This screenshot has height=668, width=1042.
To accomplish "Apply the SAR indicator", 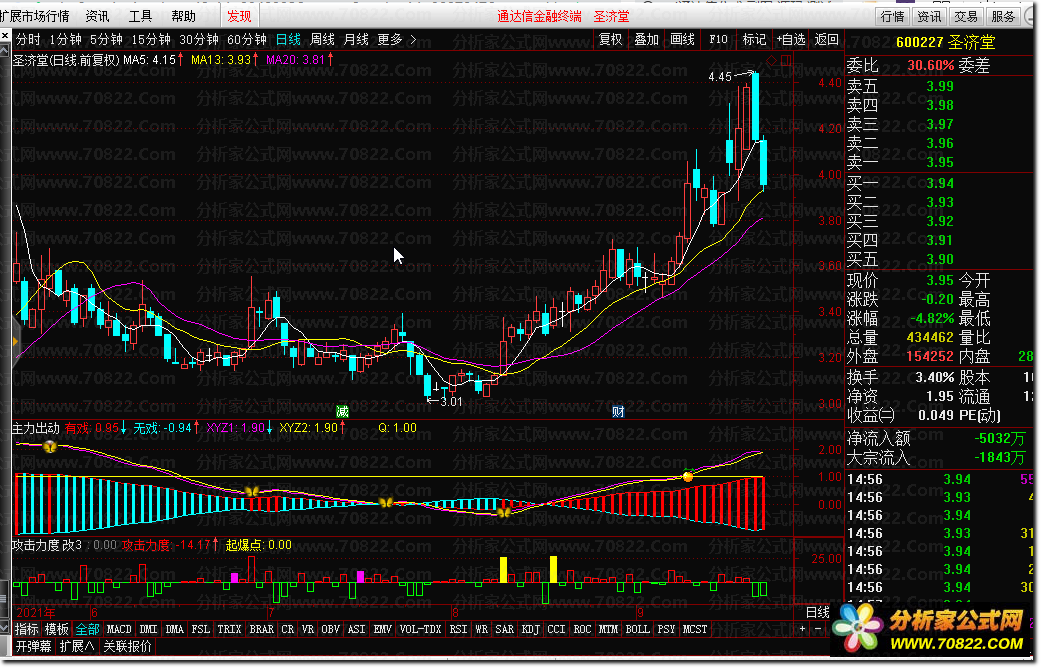I will click(x=504, y=629).
